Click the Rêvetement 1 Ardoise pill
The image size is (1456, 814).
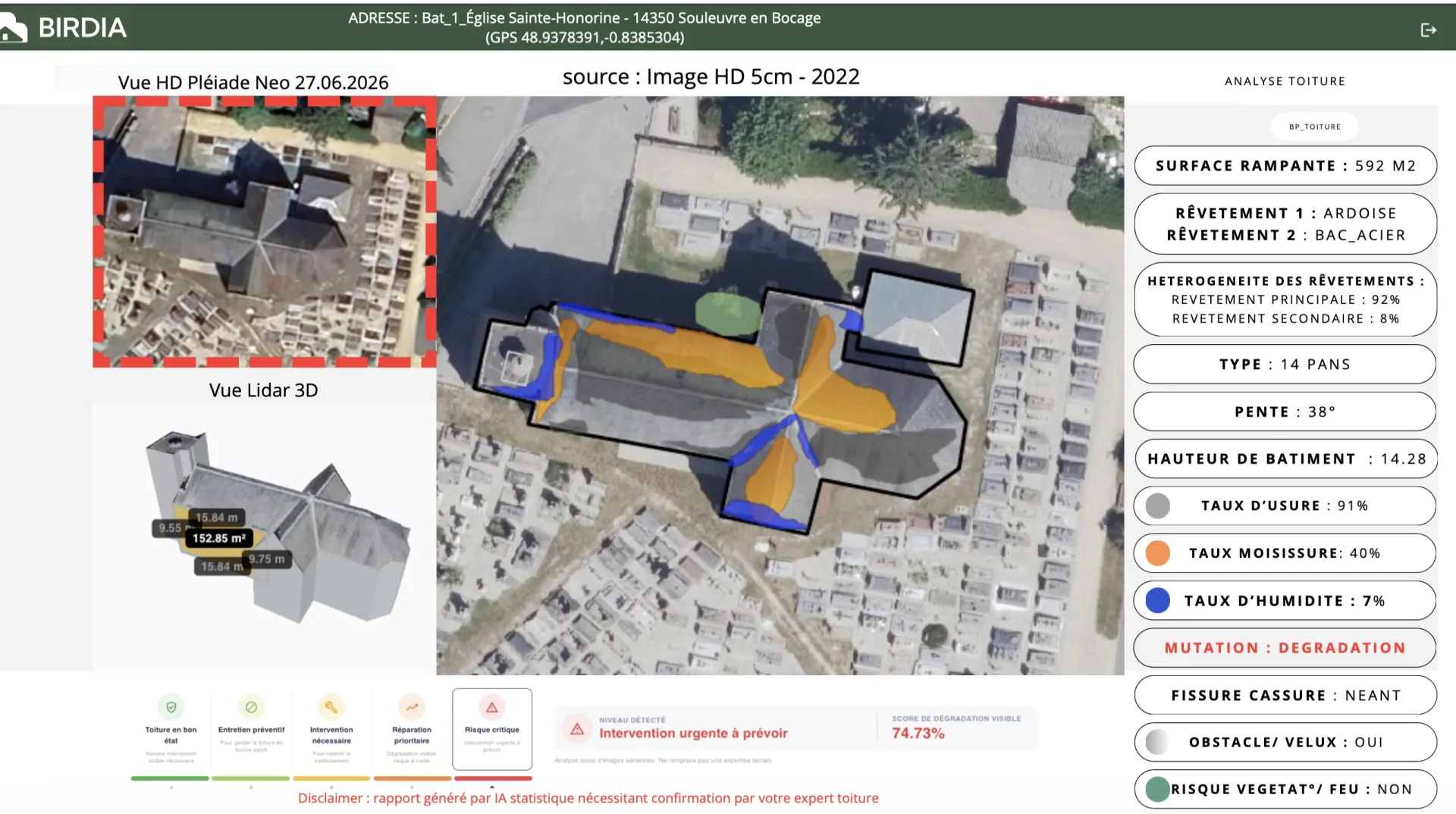[x=1285, y=224]
